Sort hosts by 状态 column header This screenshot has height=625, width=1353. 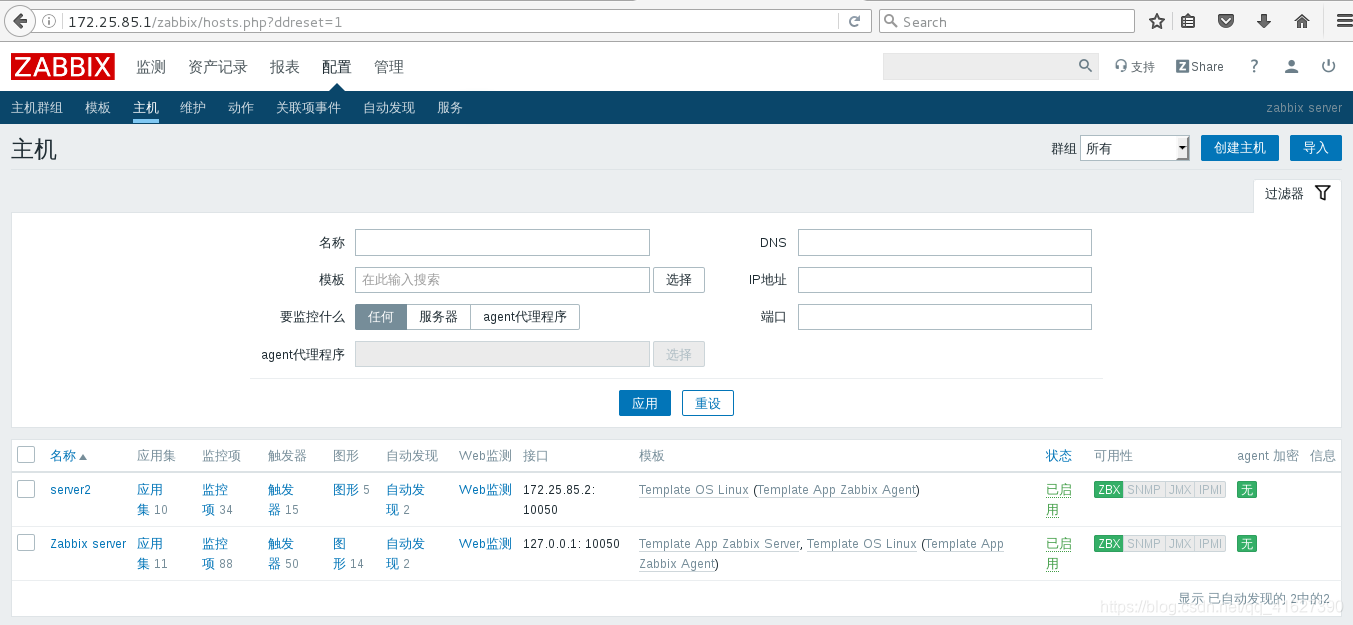[1059, 456]
